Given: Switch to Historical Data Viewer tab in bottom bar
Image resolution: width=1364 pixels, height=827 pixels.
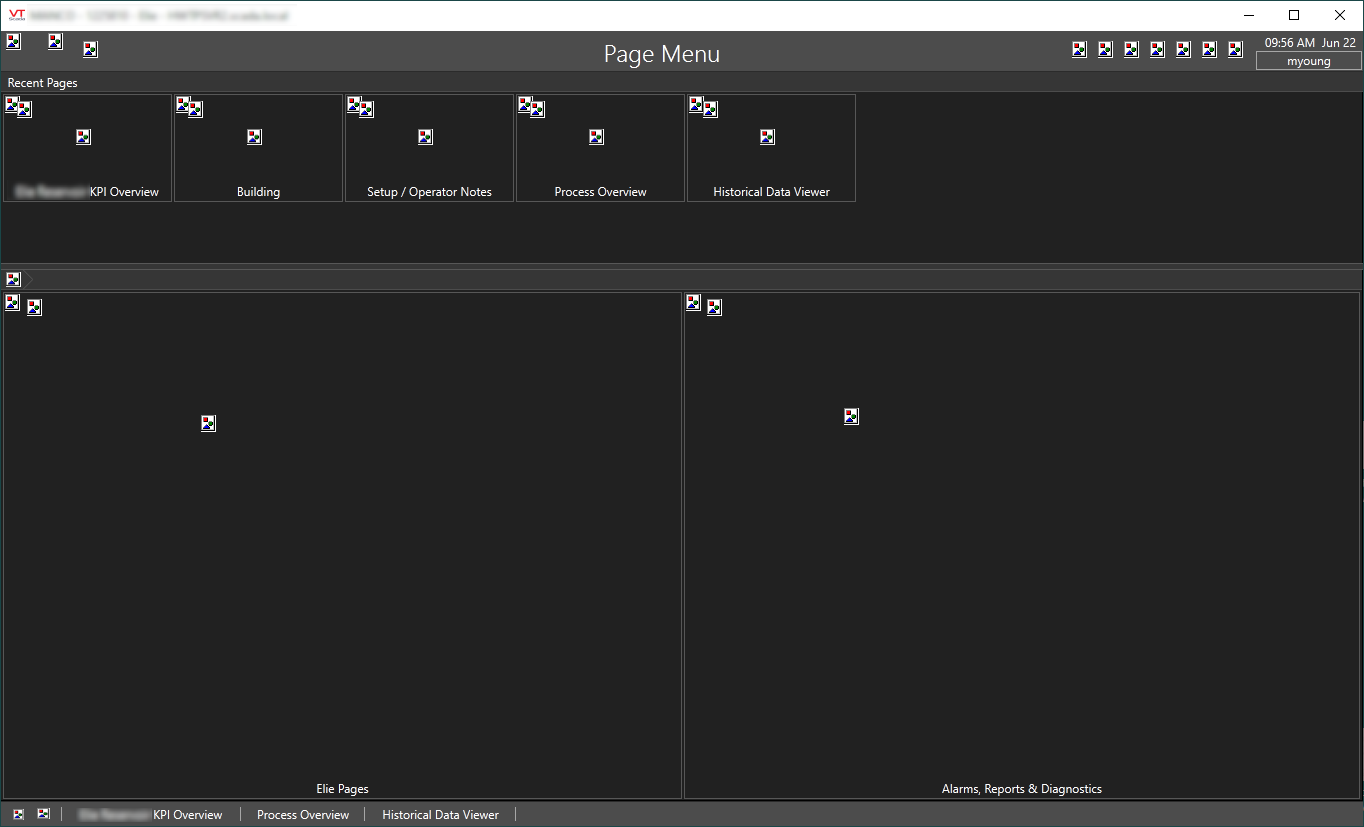Looking at the screenshot, I should tap(440, 815).
